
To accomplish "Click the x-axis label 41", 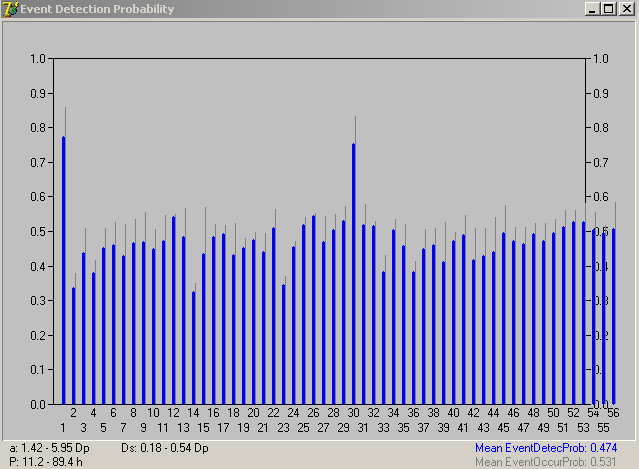I will (x=463, y=428).
